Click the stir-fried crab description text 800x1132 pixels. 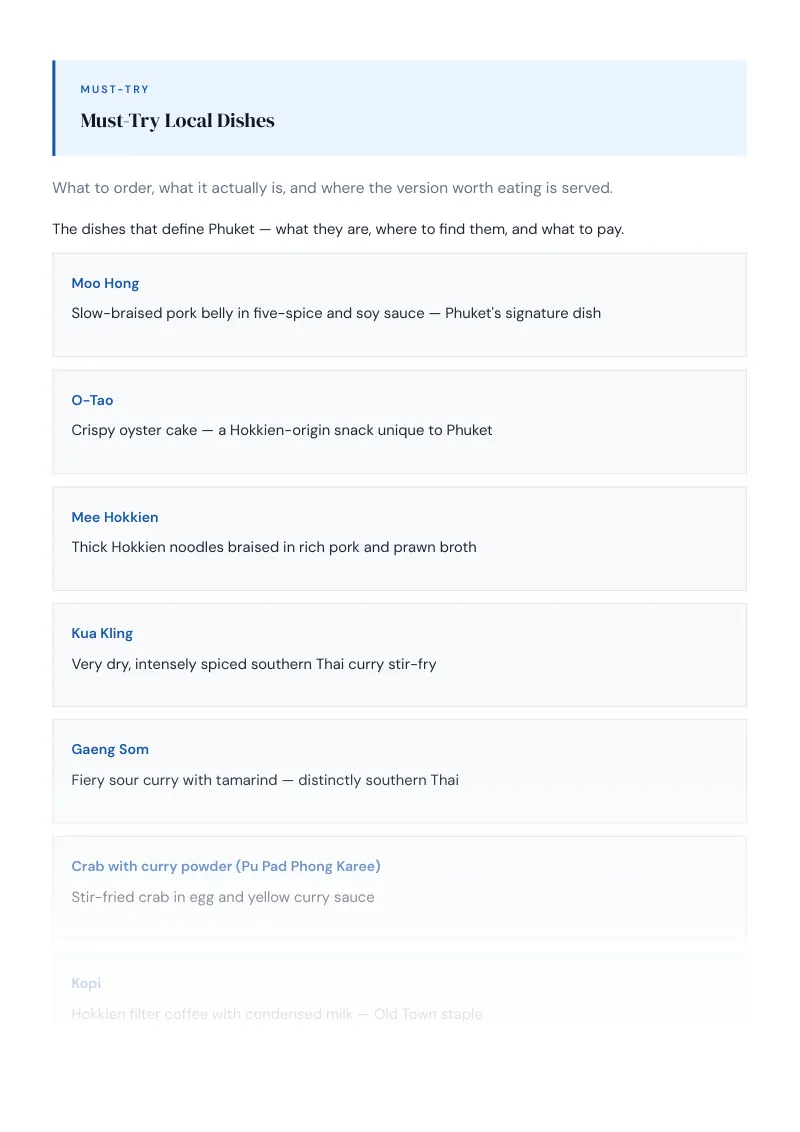click(222, 897)
